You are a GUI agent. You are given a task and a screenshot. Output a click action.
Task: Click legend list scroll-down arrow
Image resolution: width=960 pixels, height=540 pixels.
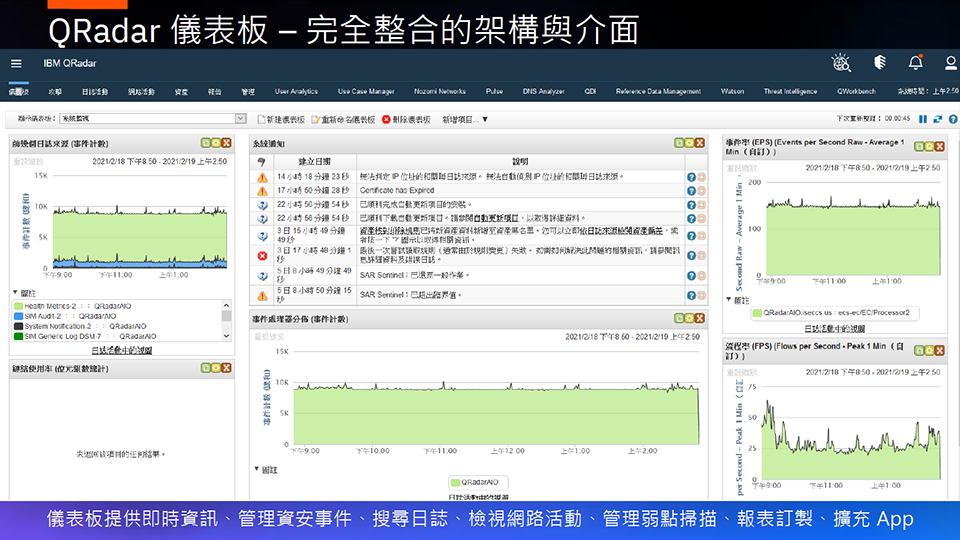click(227, 336)
